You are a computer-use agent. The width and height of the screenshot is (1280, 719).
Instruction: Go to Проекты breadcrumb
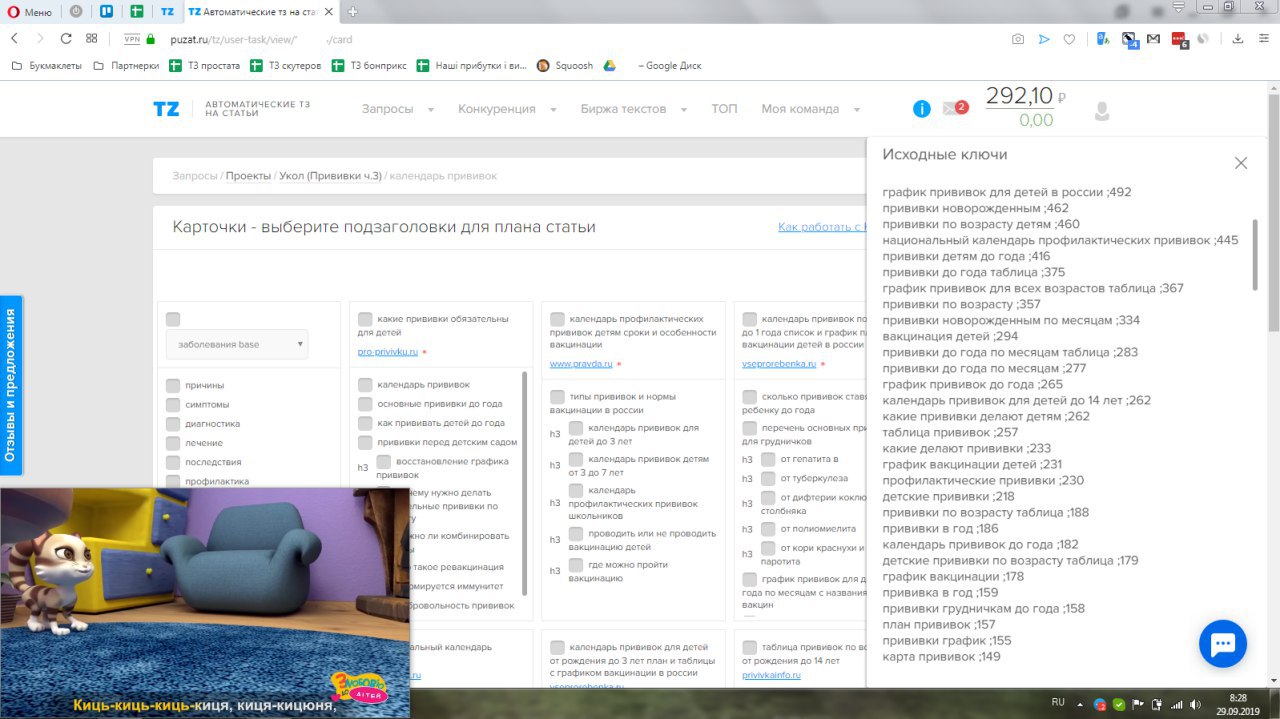tap(248, 175)
